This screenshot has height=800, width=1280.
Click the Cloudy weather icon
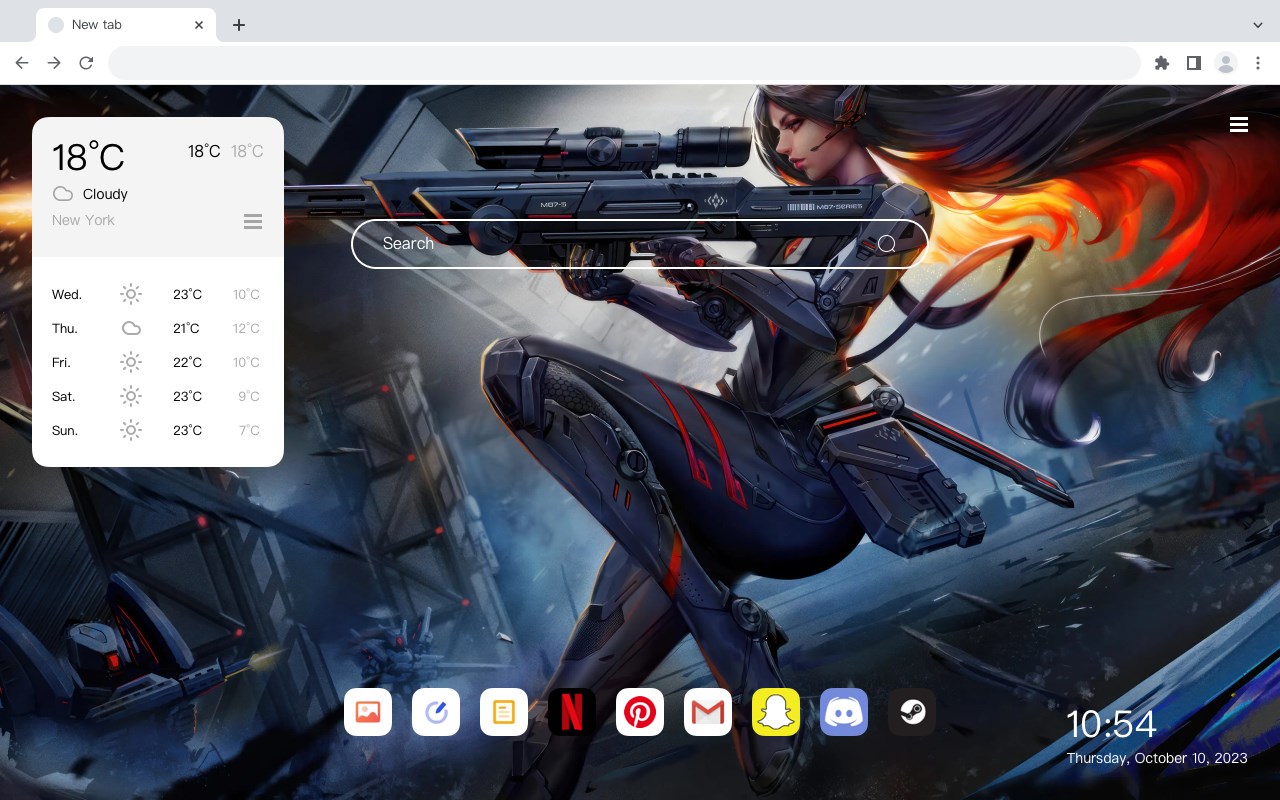63,194
